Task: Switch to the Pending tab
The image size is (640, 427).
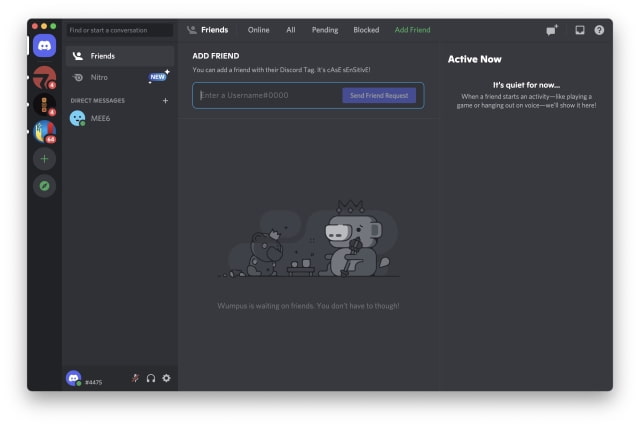Action: 325,30
